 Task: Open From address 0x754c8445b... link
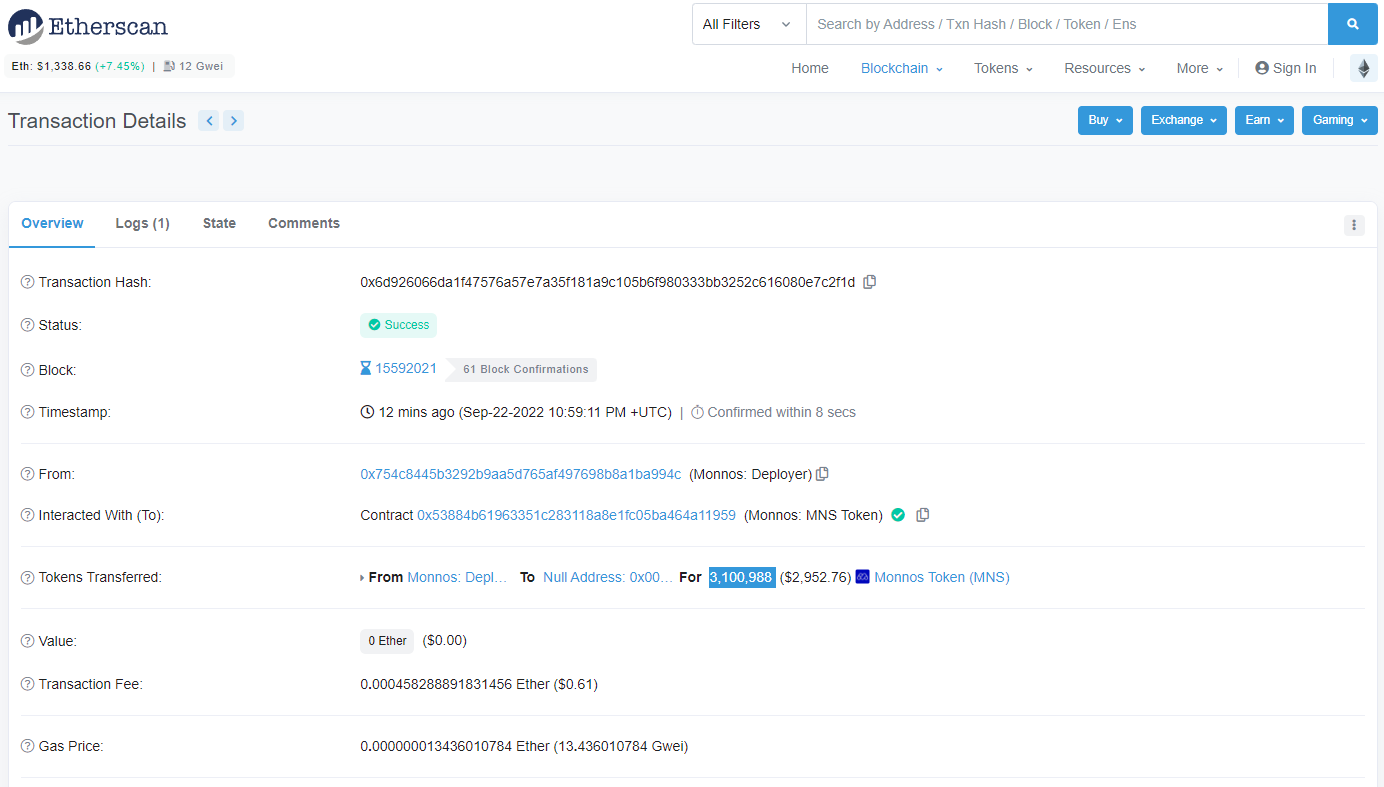[x=521, y=474]
